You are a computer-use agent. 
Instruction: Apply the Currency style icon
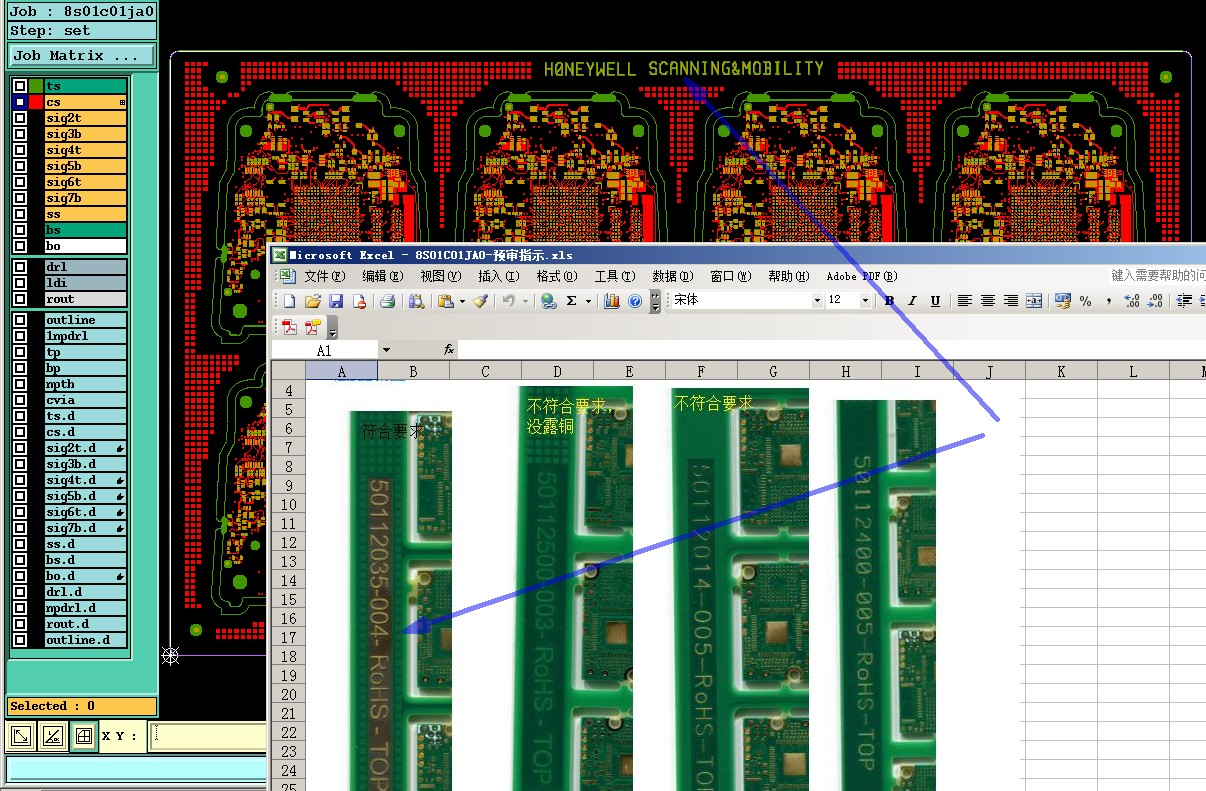tap(1063, 301)
